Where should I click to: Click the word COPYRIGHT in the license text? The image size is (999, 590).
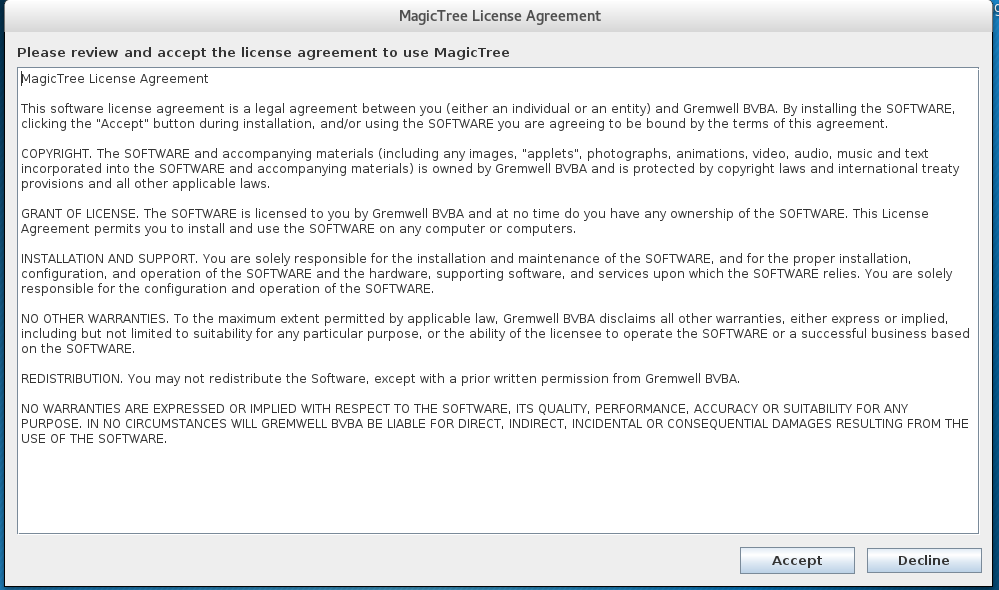click(55, 154)
